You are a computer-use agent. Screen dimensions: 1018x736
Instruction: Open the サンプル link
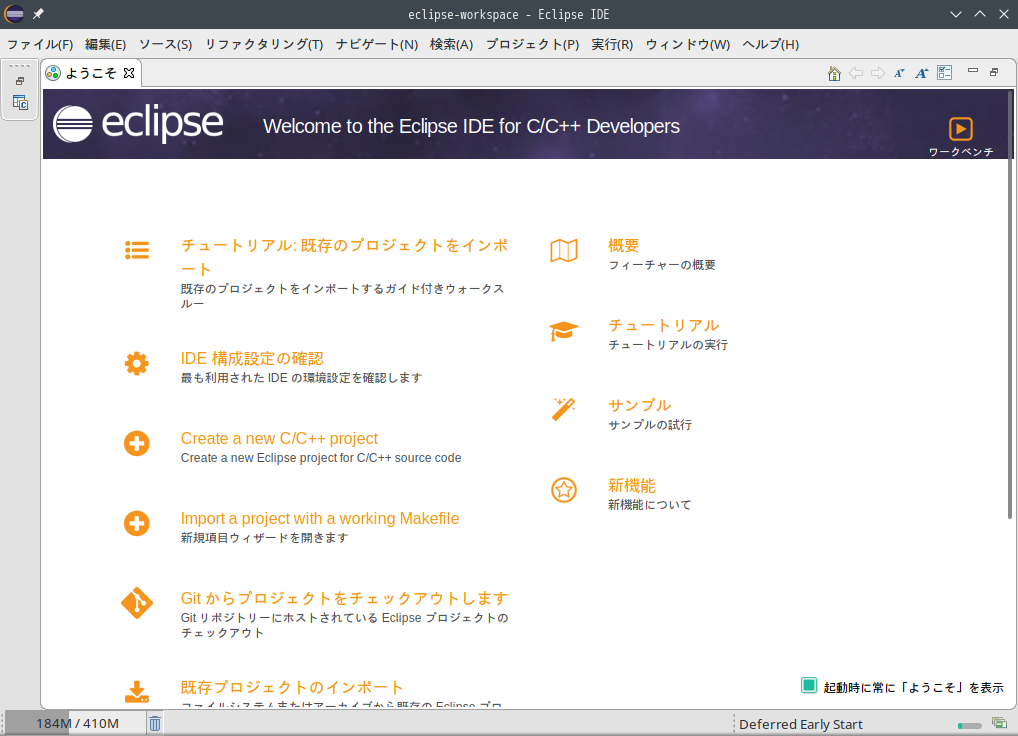[x=639, y=405]
